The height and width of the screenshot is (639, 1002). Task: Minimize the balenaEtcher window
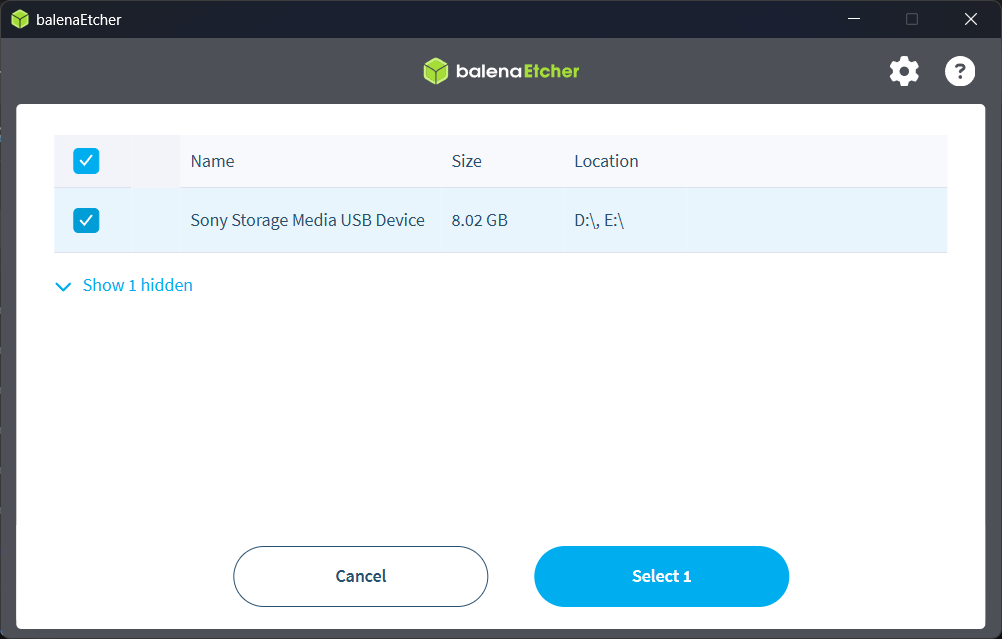pos(853,18)
